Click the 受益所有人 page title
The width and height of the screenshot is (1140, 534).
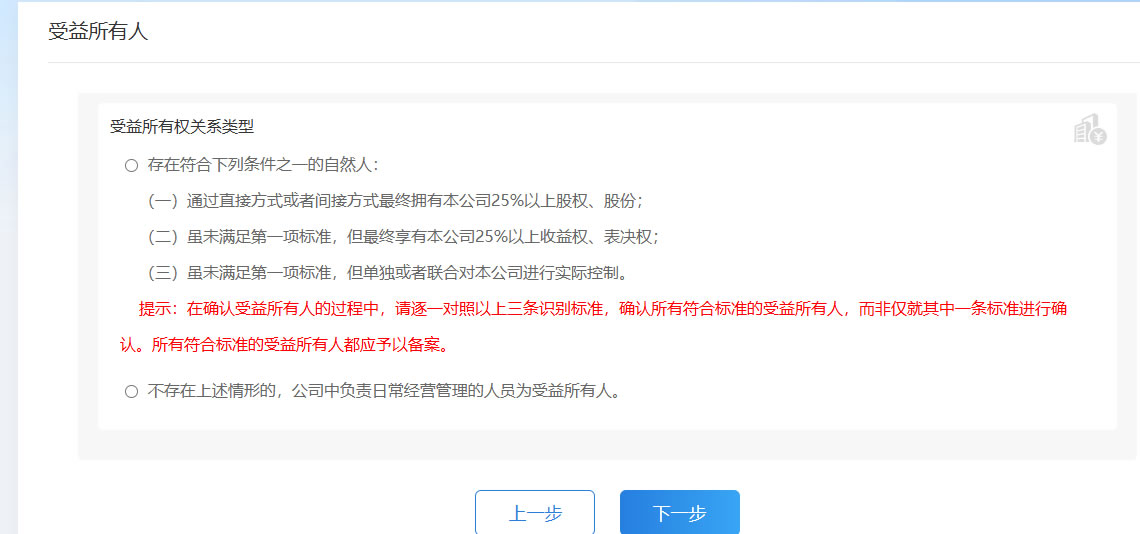click(x=98, y=31)
